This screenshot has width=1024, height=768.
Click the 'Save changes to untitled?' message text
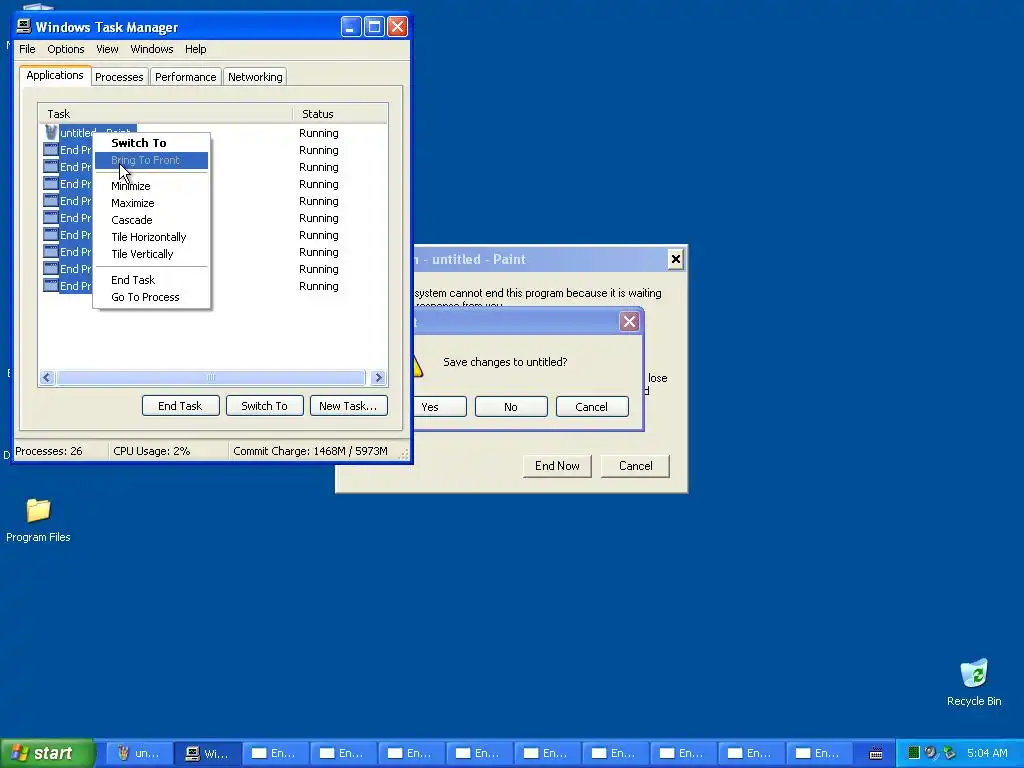click(x=505, y=362)
